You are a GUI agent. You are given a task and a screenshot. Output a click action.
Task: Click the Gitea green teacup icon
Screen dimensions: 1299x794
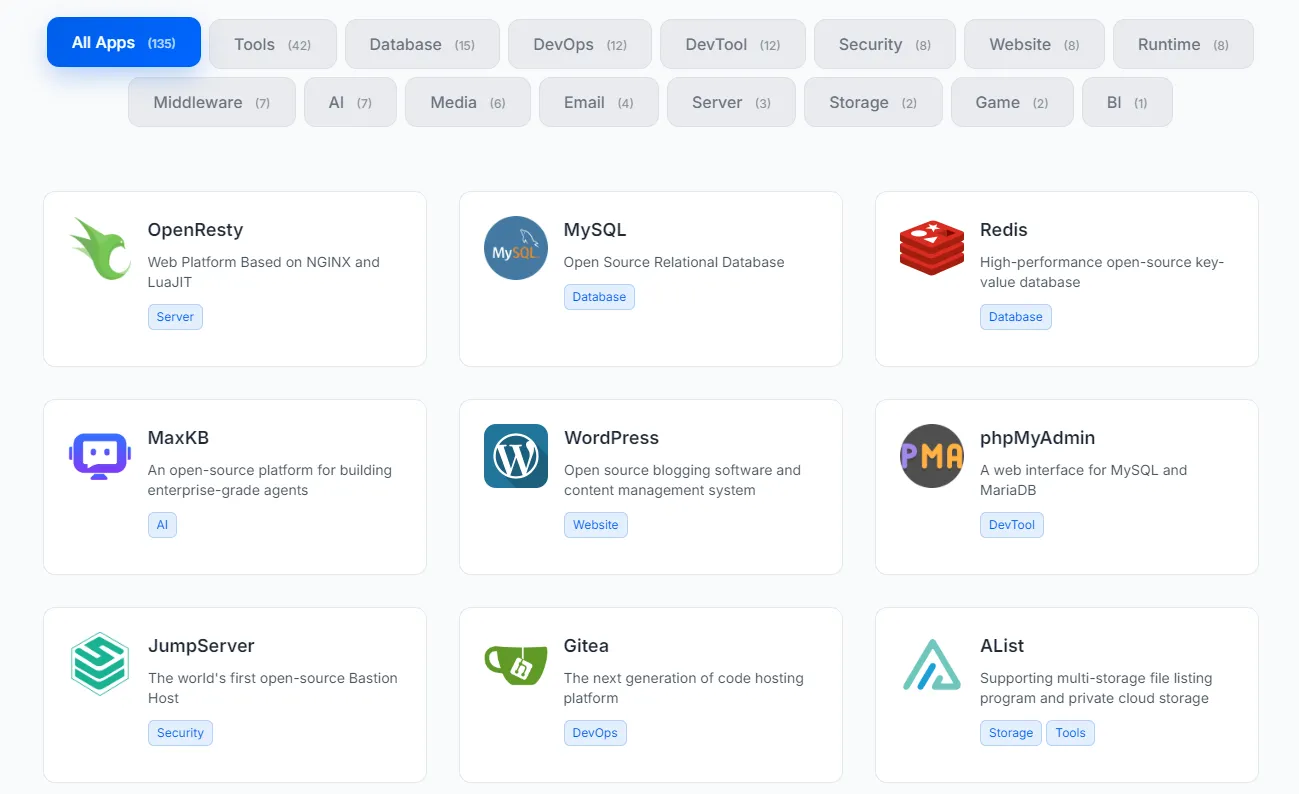pyautogui.click(x=516, y=664)
